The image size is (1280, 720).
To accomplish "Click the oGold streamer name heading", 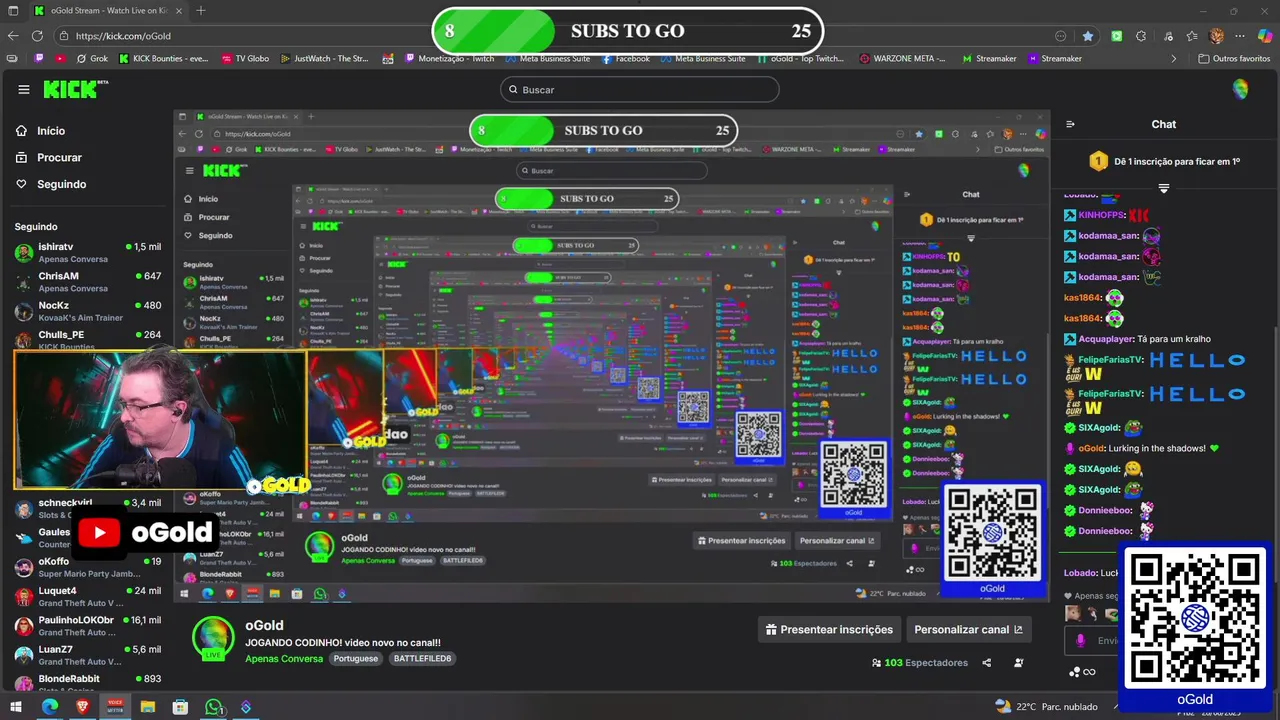I will click(264, 625).
